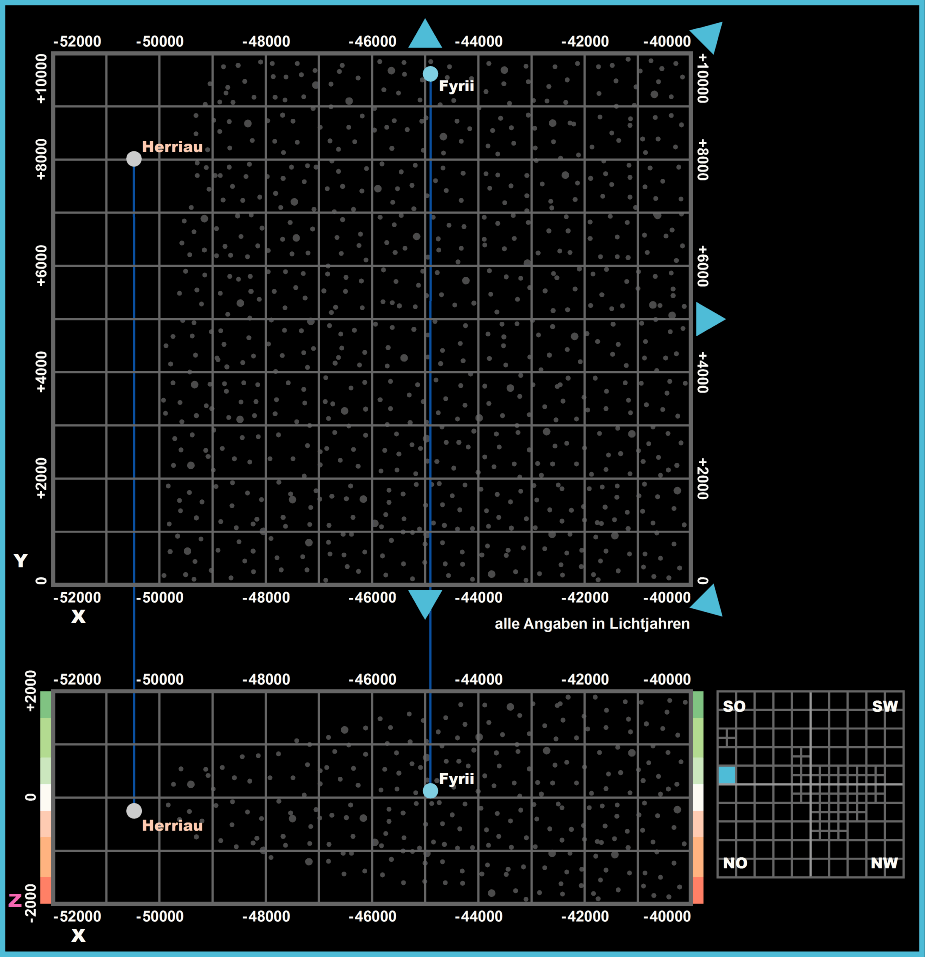The height and width of the screenshot is (957, 925).
Task: Click the downward navigation arrow below the map
Action: coord(425,602)
